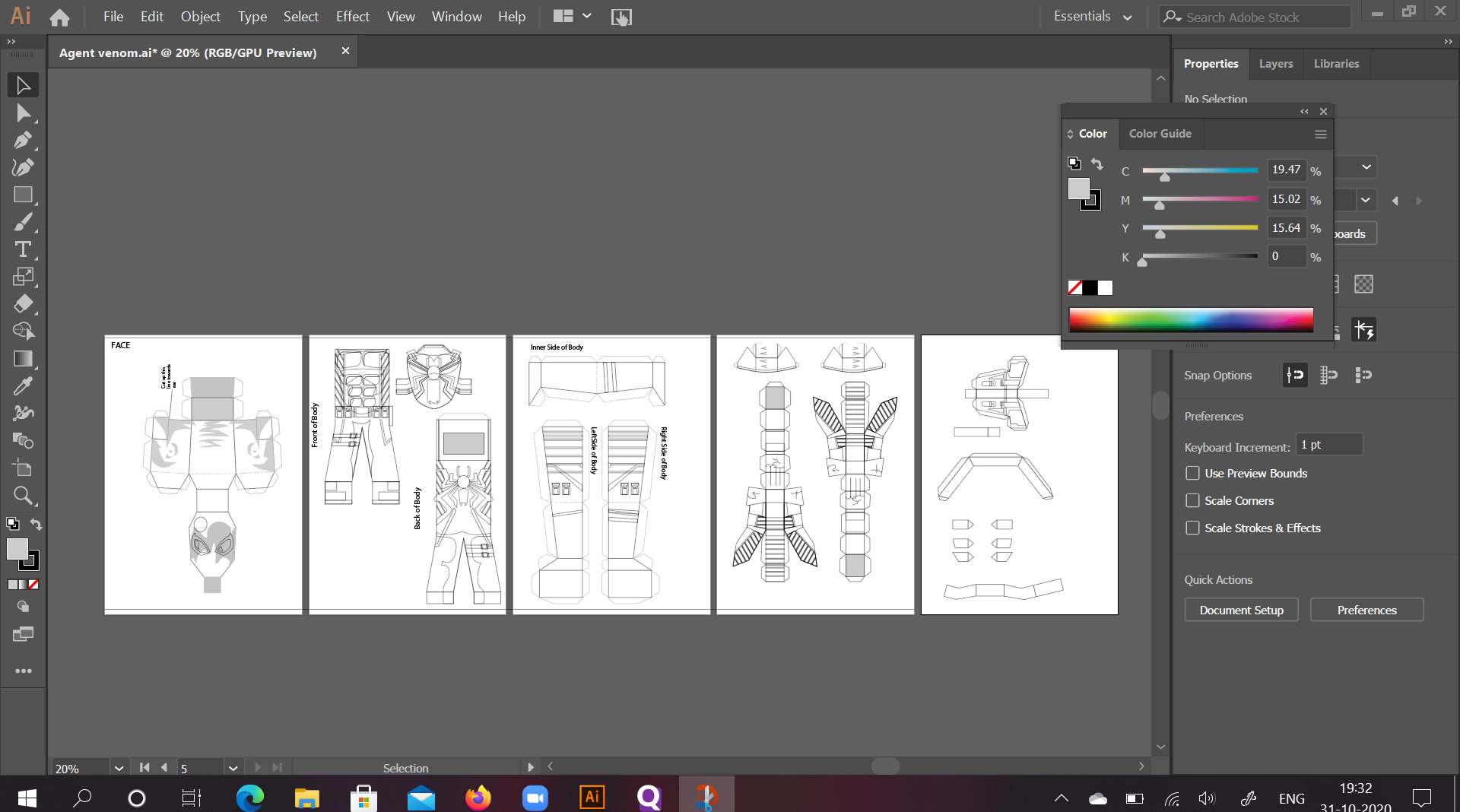Open the Effect menu
The height and width of the screenshot is (812, 1460).
[353, 16]
